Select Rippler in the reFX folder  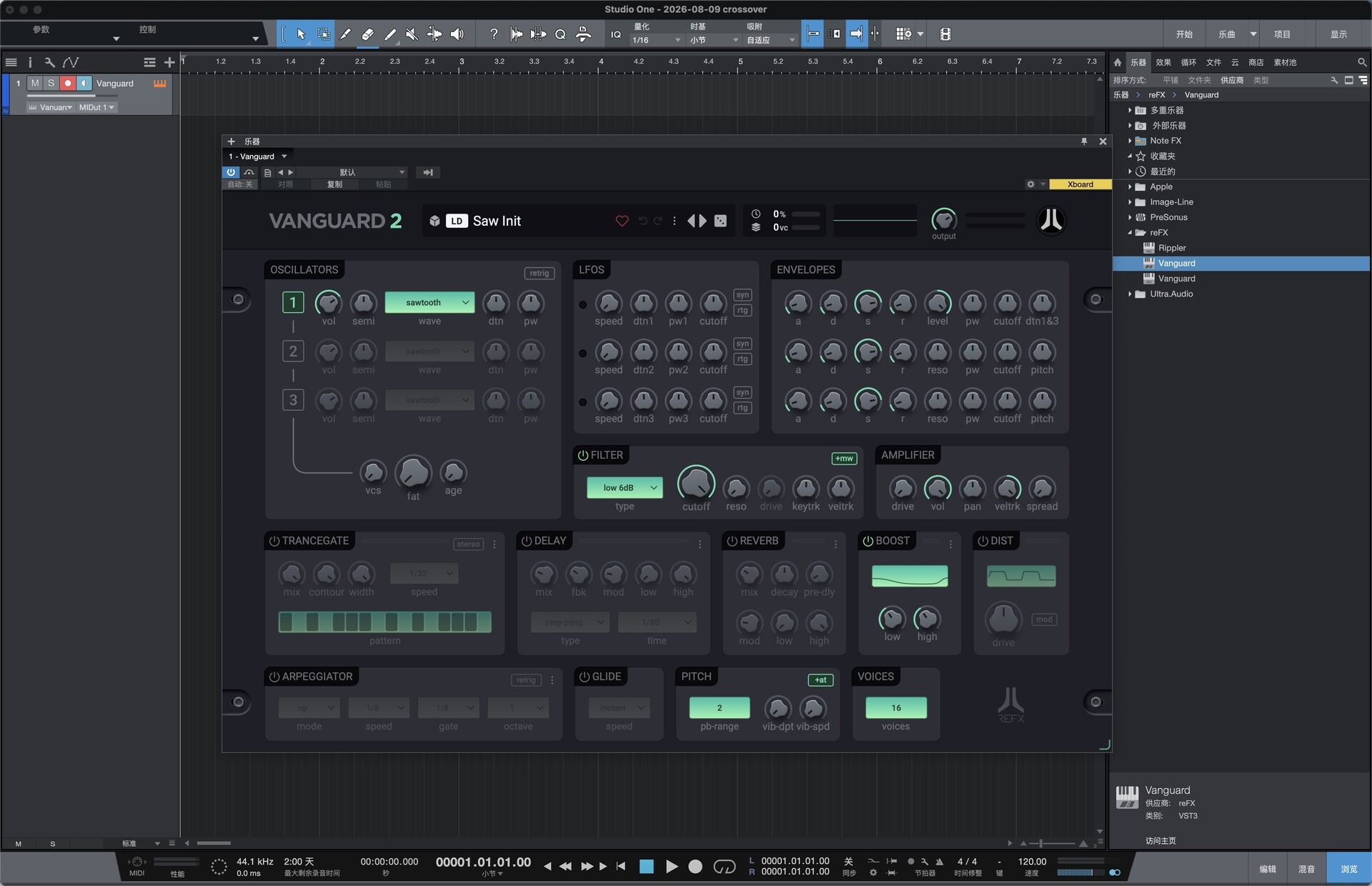[1172, 248]
